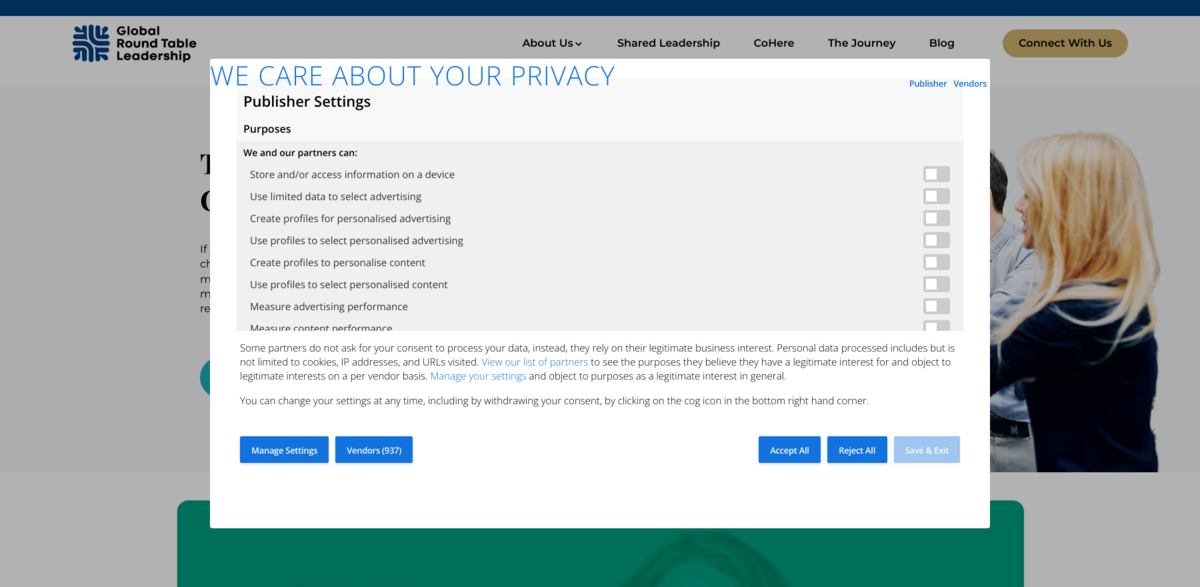Screen dimensions: 1200x587
Task: Toggle Use limited data to select advertising
Action: [936, 197]
